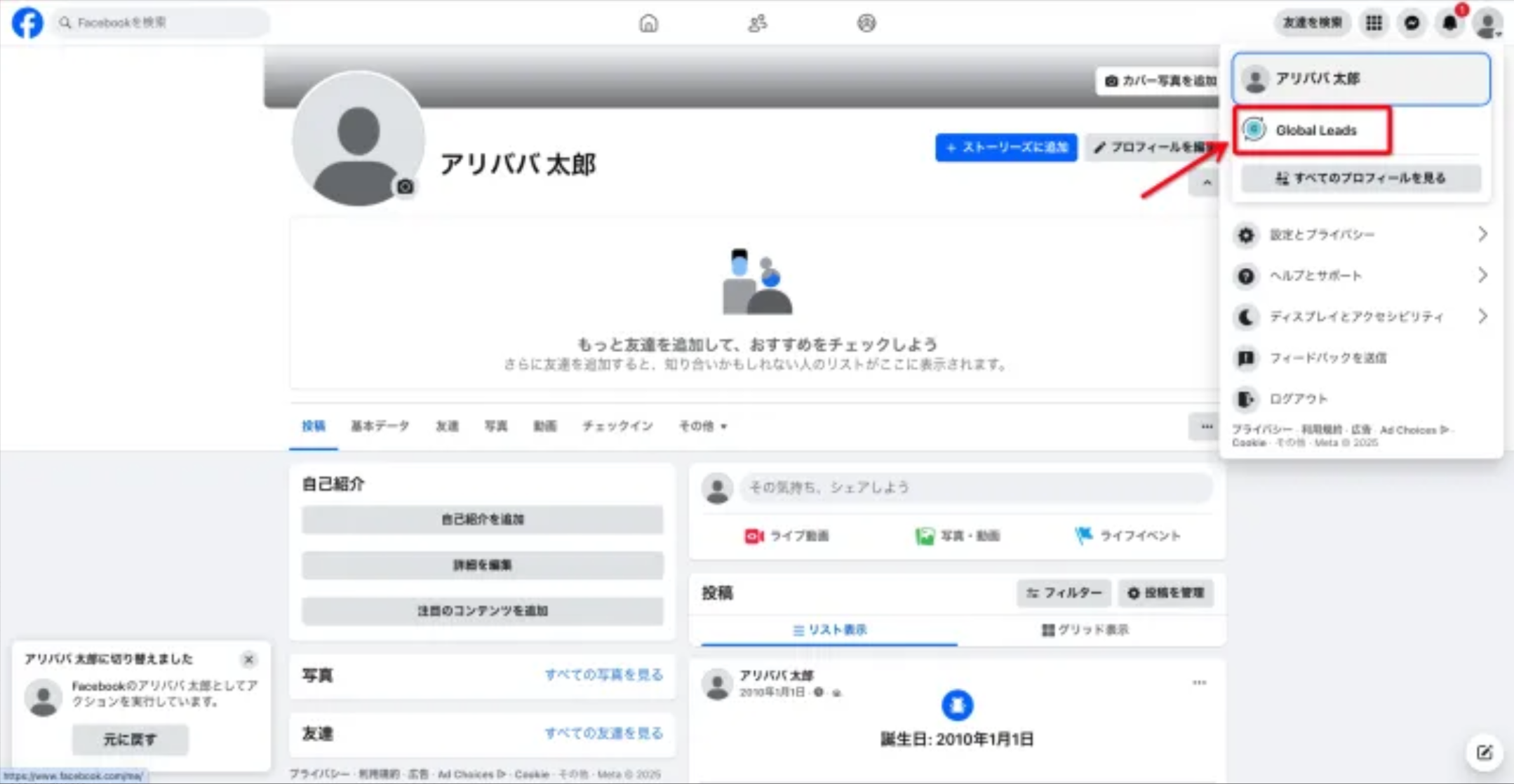The image size is (1514, 784).
Task: Switch to リスト表示 view
Action: click(829, 630)
